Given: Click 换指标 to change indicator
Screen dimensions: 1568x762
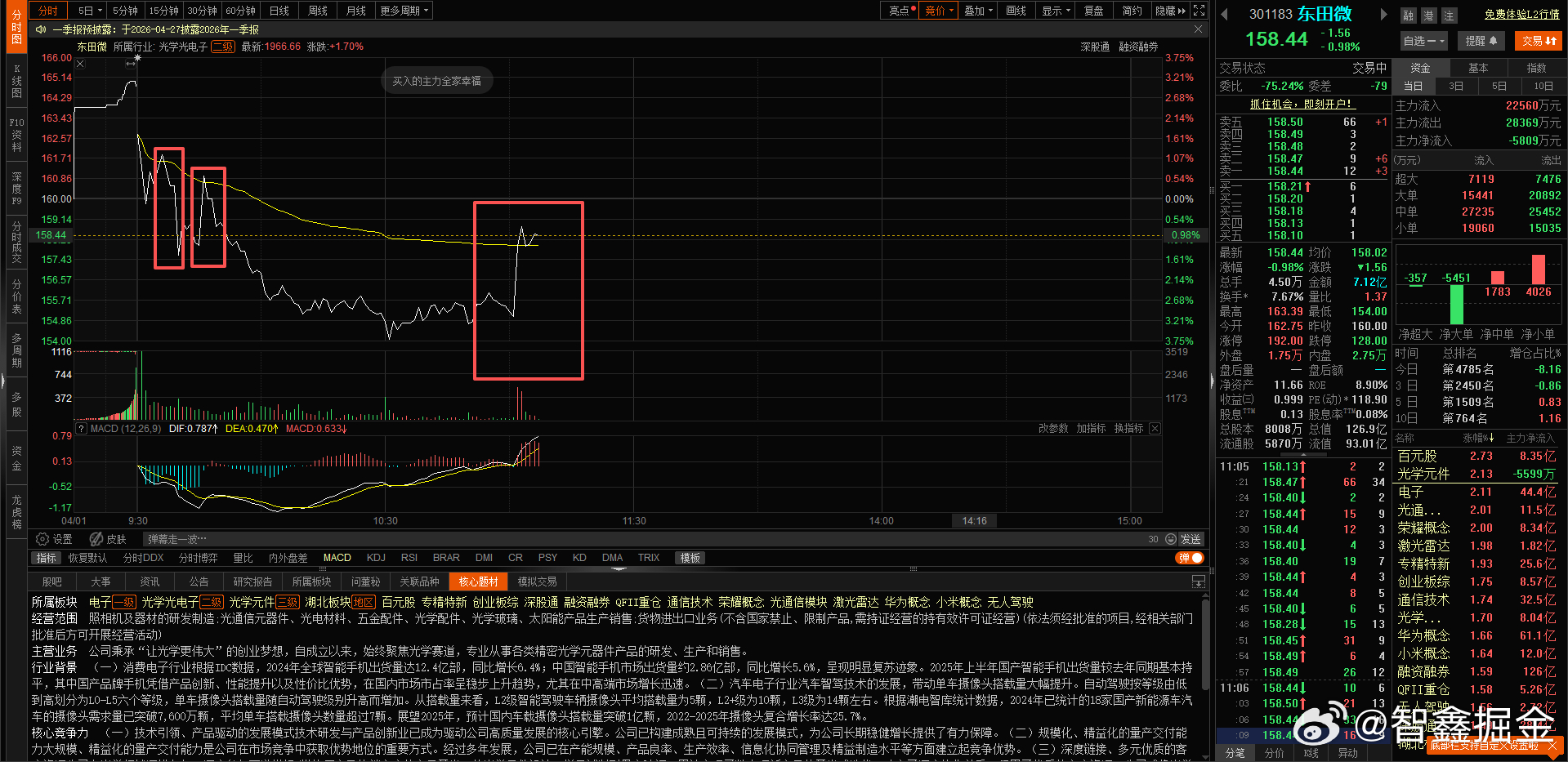Looking at the screenshot, I should pos(1128,429).
